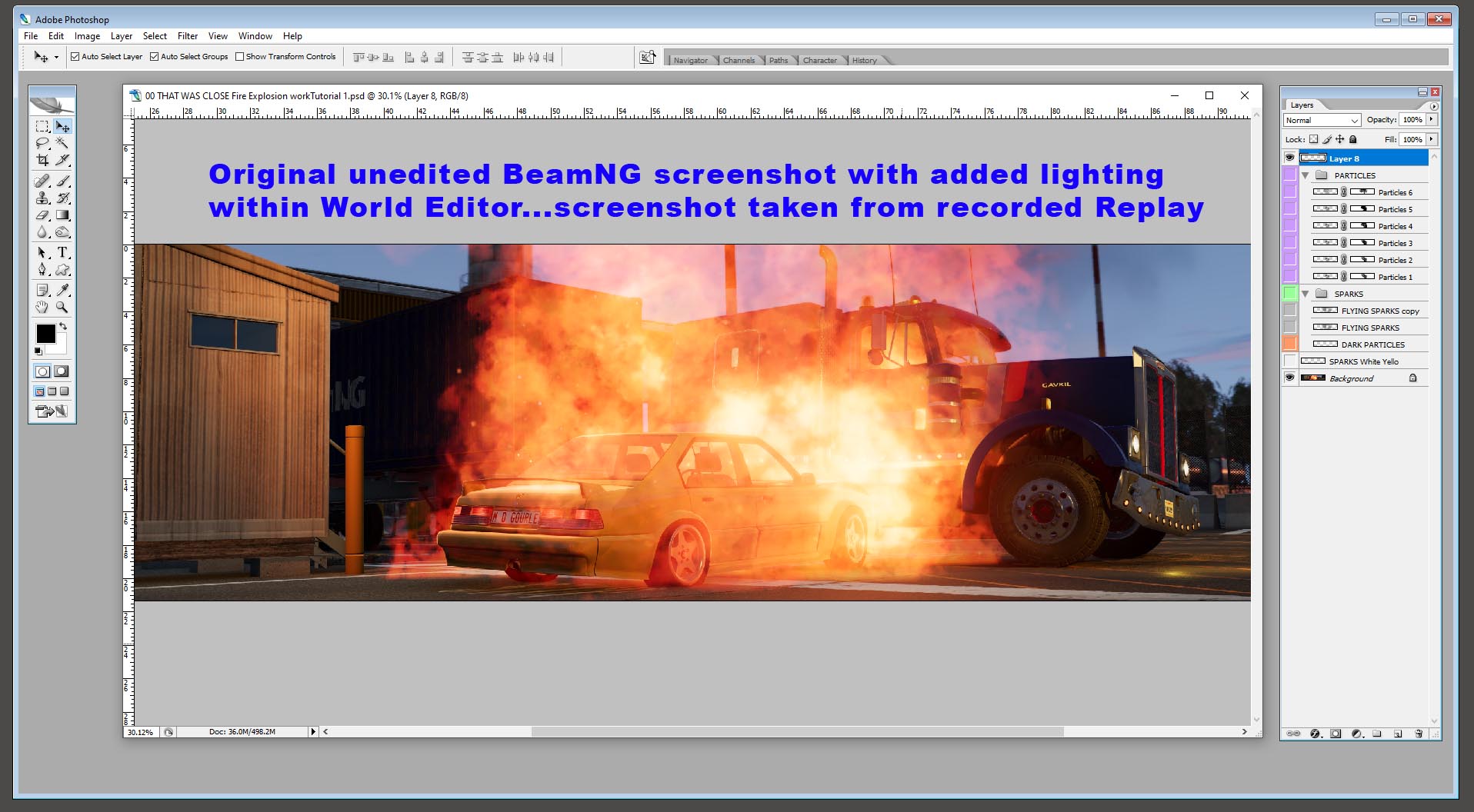Select the Zoom tool
1474x812 pixels.
[x=62, y=308]
